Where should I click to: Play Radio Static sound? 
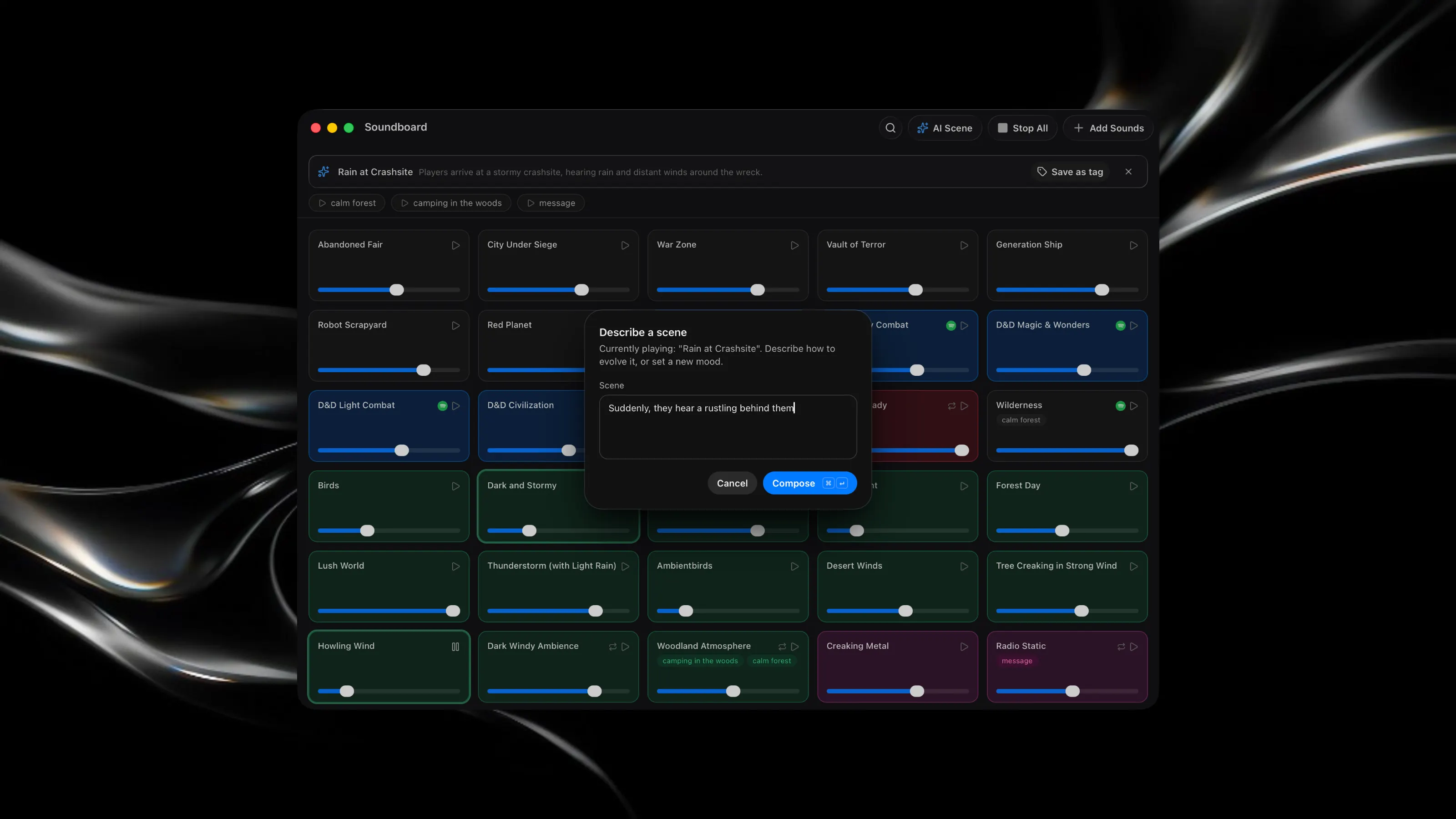(x=1134, y=647)
